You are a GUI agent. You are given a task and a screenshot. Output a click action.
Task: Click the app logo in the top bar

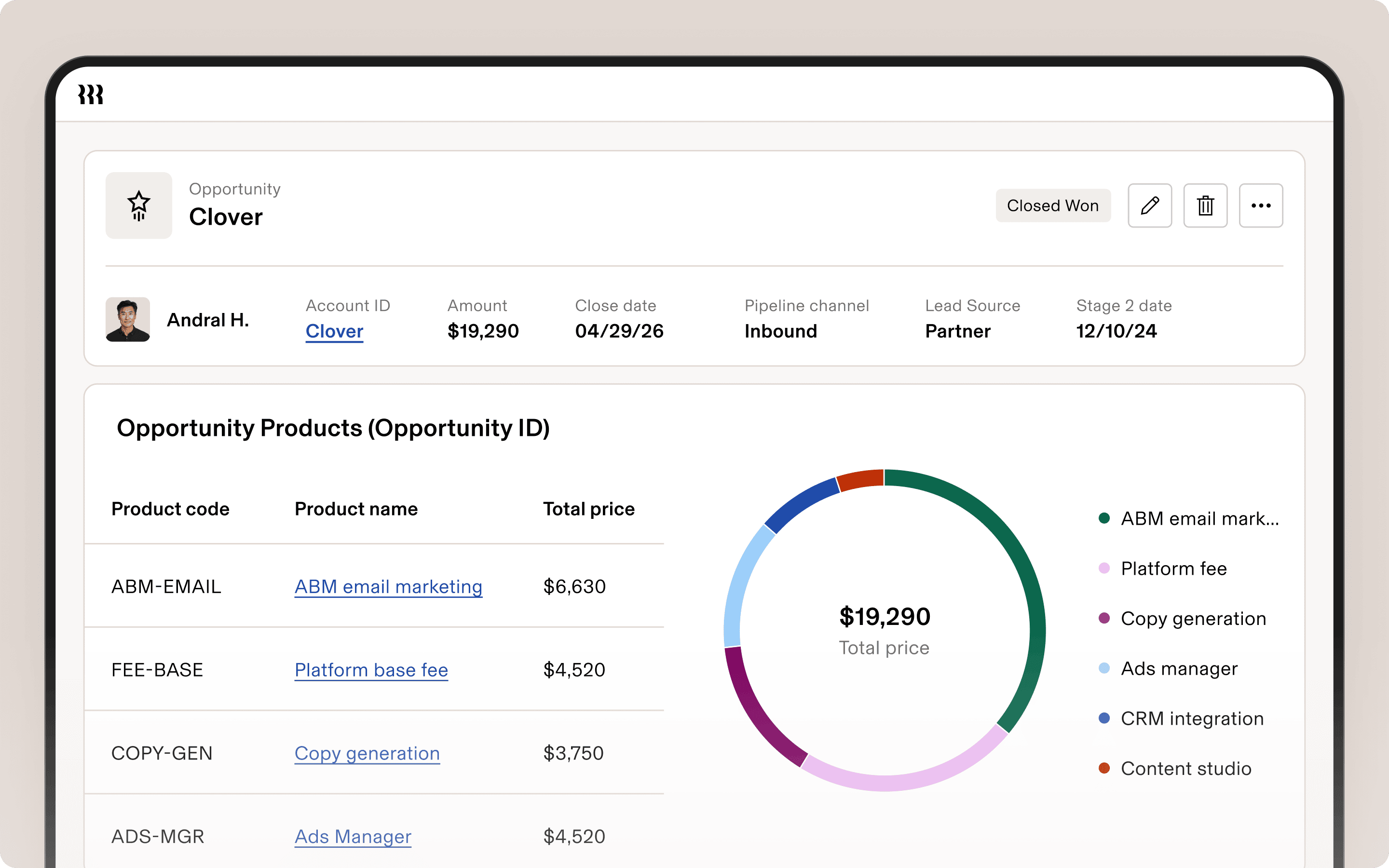point(91,94)
